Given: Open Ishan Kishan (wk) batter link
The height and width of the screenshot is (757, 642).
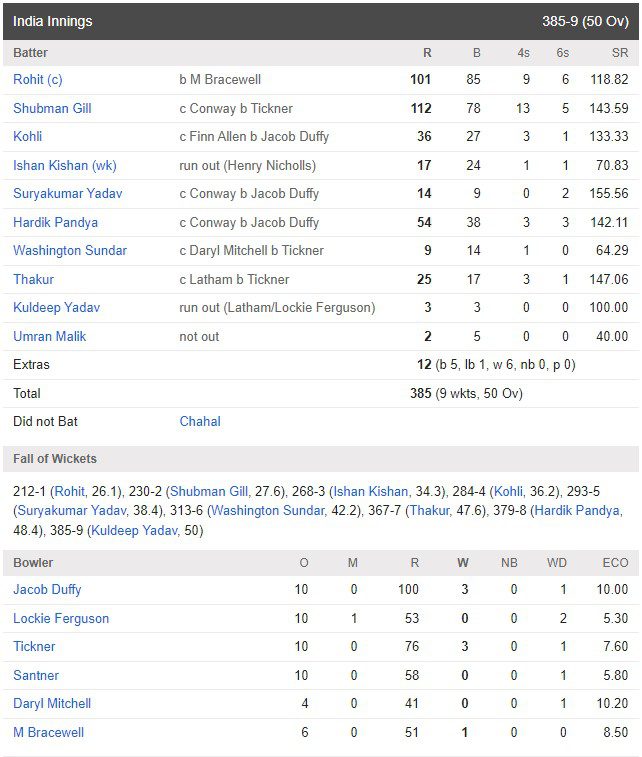Looking at the screenshot, I should [65, 166].
